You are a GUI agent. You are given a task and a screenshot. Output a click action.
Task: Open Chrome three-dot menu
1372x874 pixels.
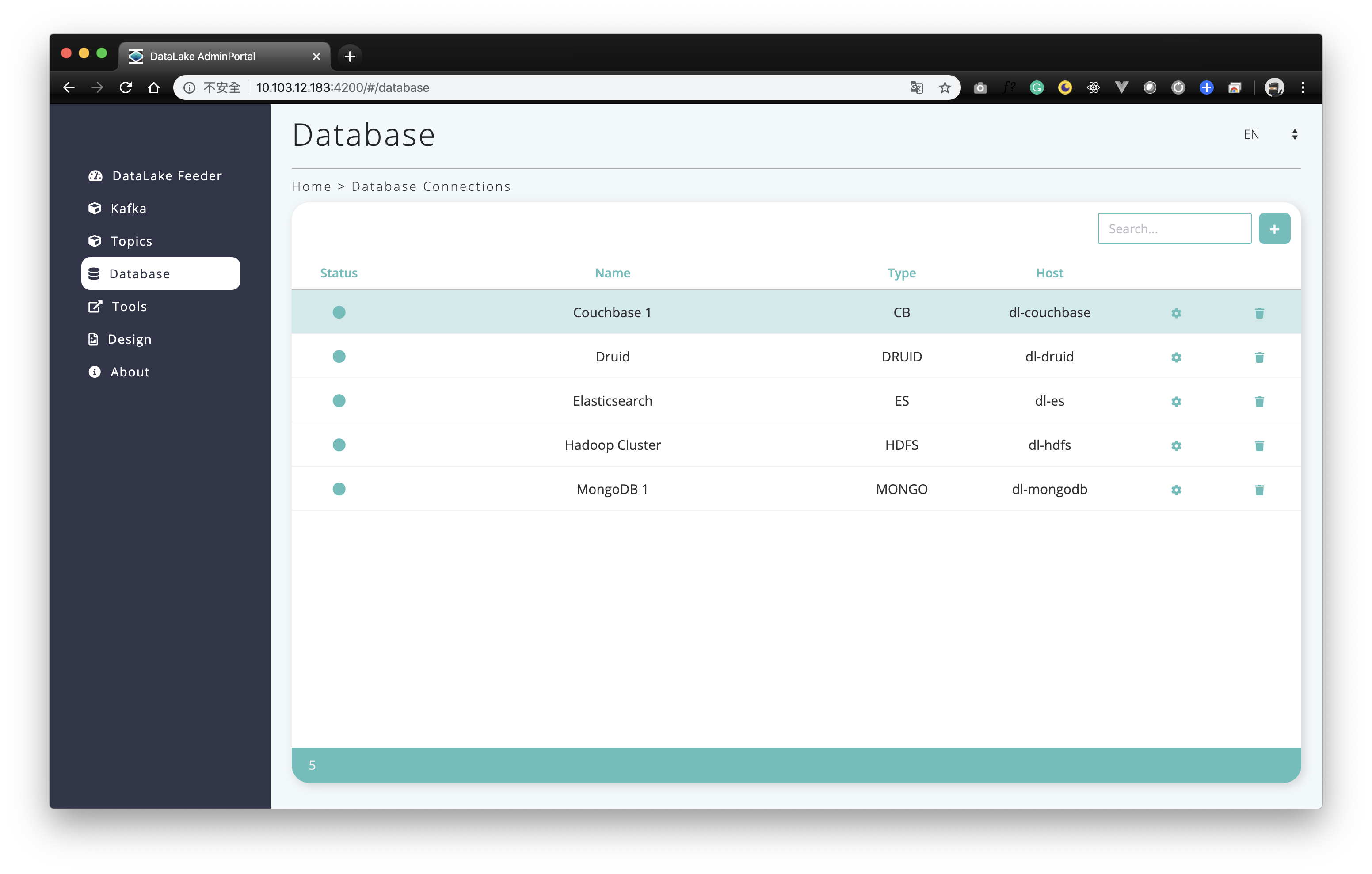coord(1303,87)
